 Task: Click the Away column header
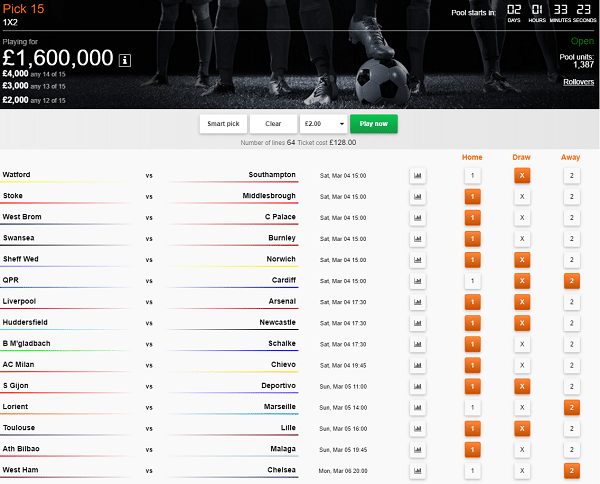point(571,156)
